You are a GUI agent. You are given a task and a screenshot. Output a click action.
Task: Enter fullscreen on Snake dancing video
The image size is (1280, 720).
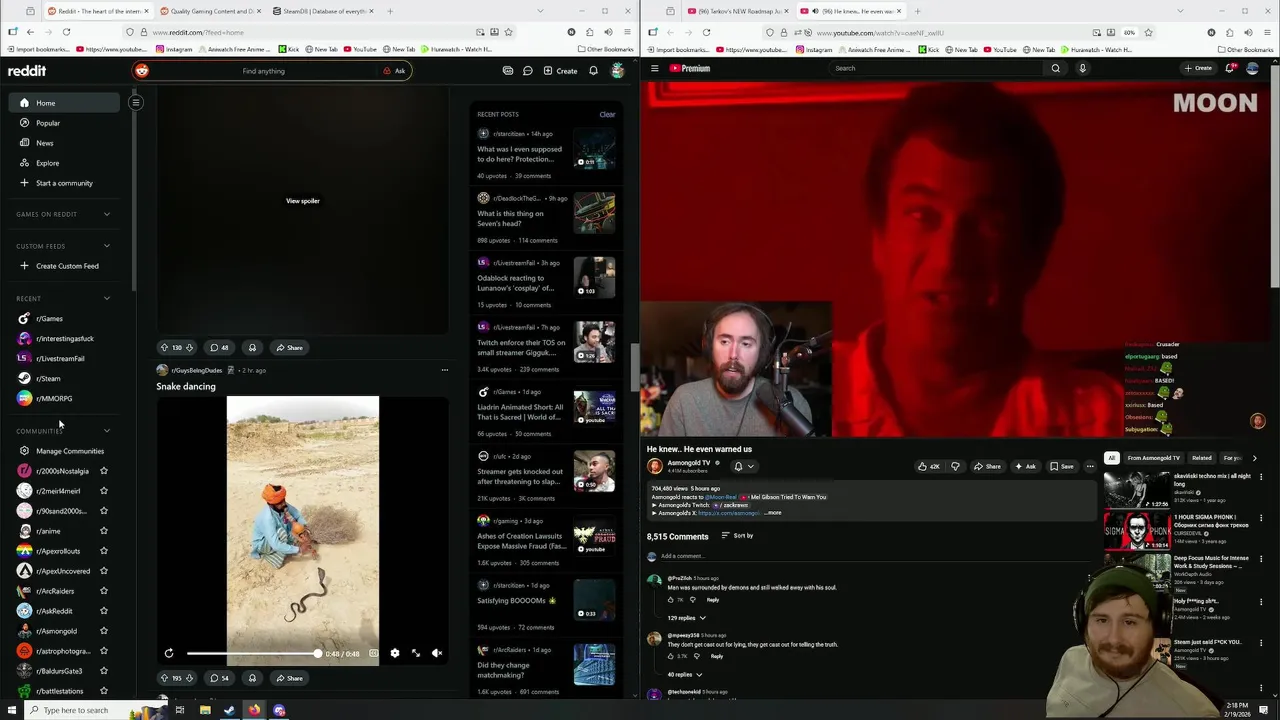(x=416, y=653)
